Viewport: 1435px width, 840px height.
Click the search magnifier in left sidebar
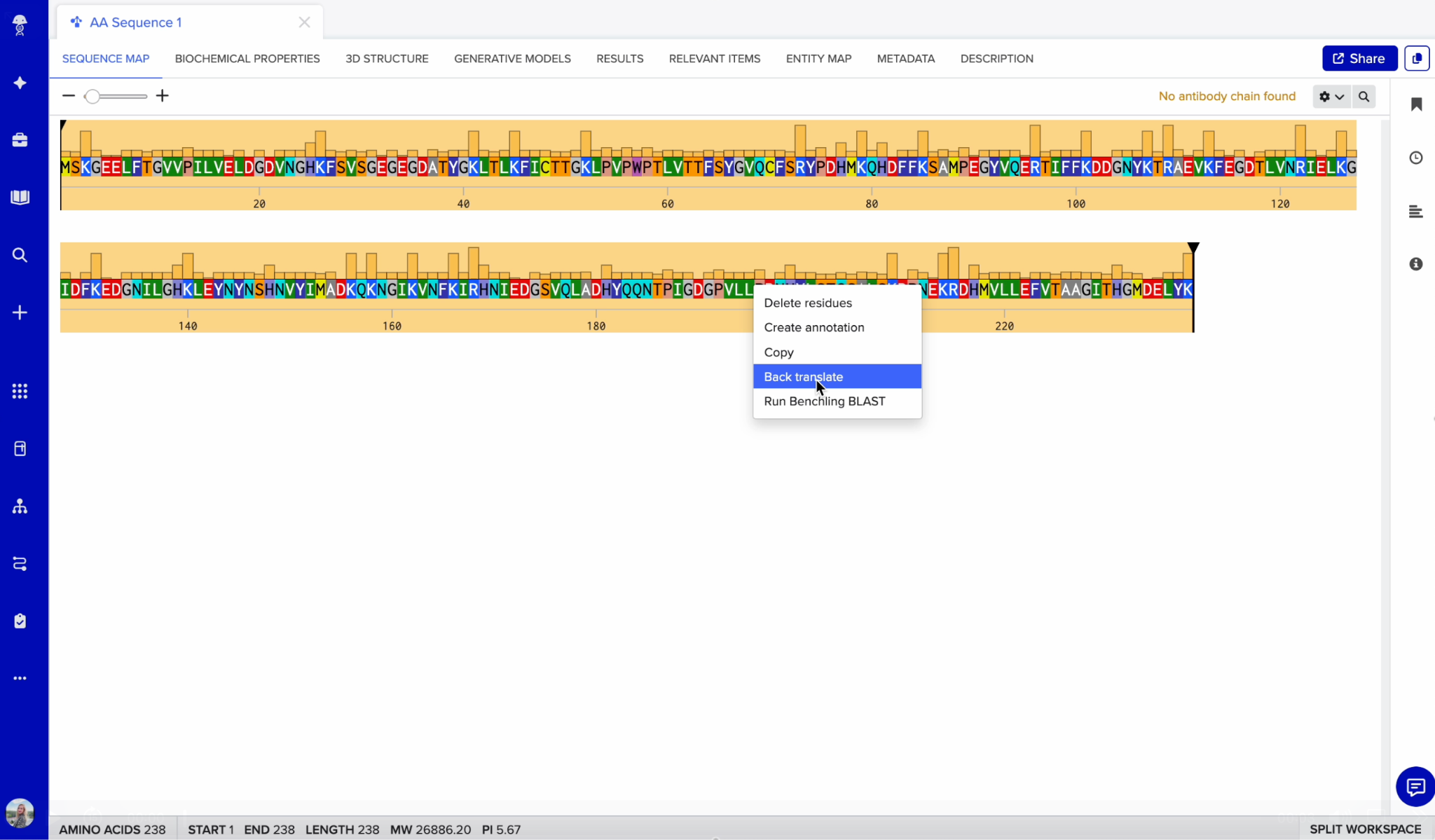(20, 255)
